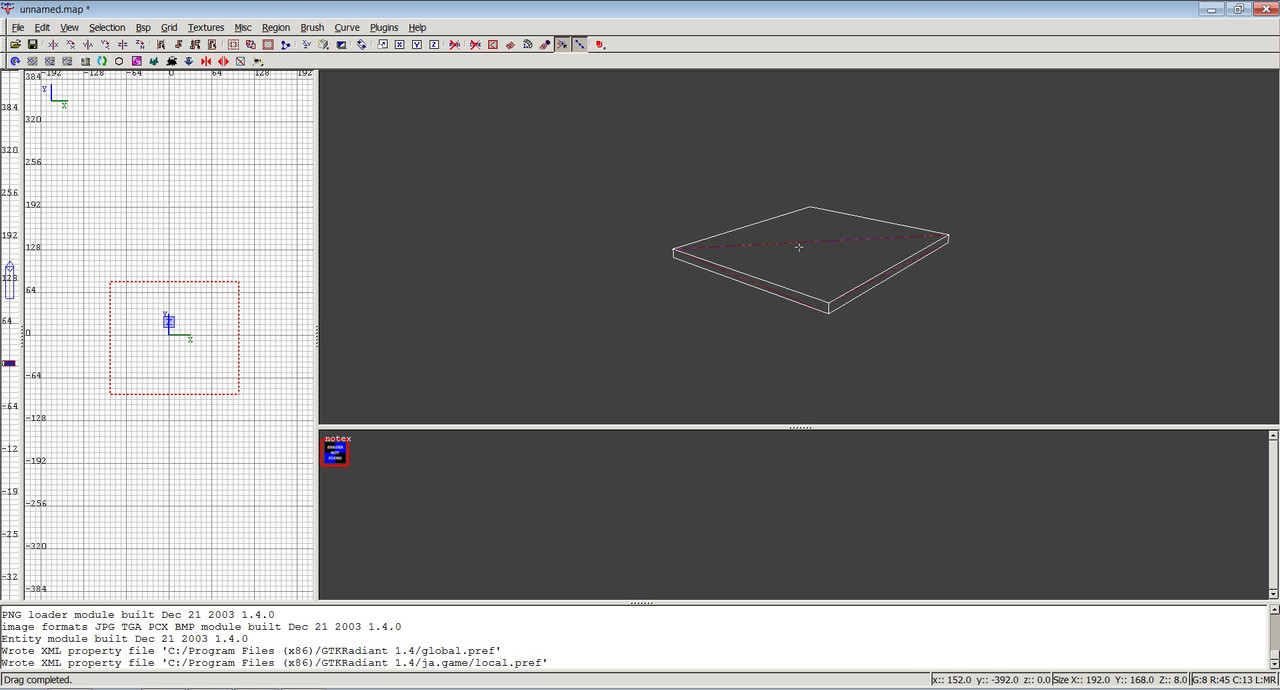This screenshot has width=1280, height=690.
Task: Click the Put Caps on Patch icon
Action: pyautogui.click(x=545, y=45)
